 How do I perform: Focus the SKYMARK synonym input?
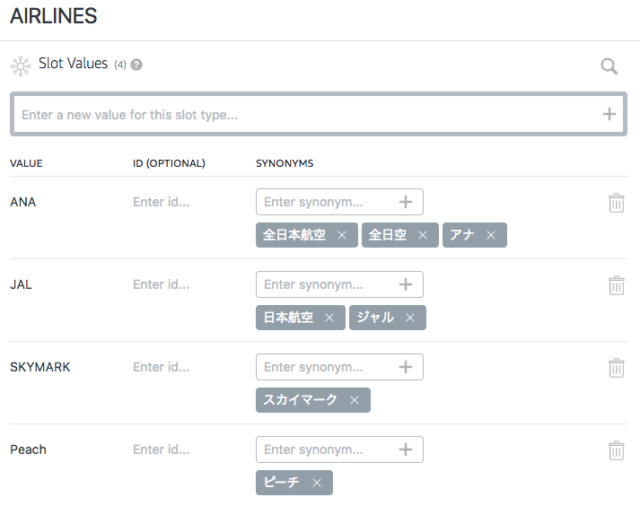tap(340, 367)
